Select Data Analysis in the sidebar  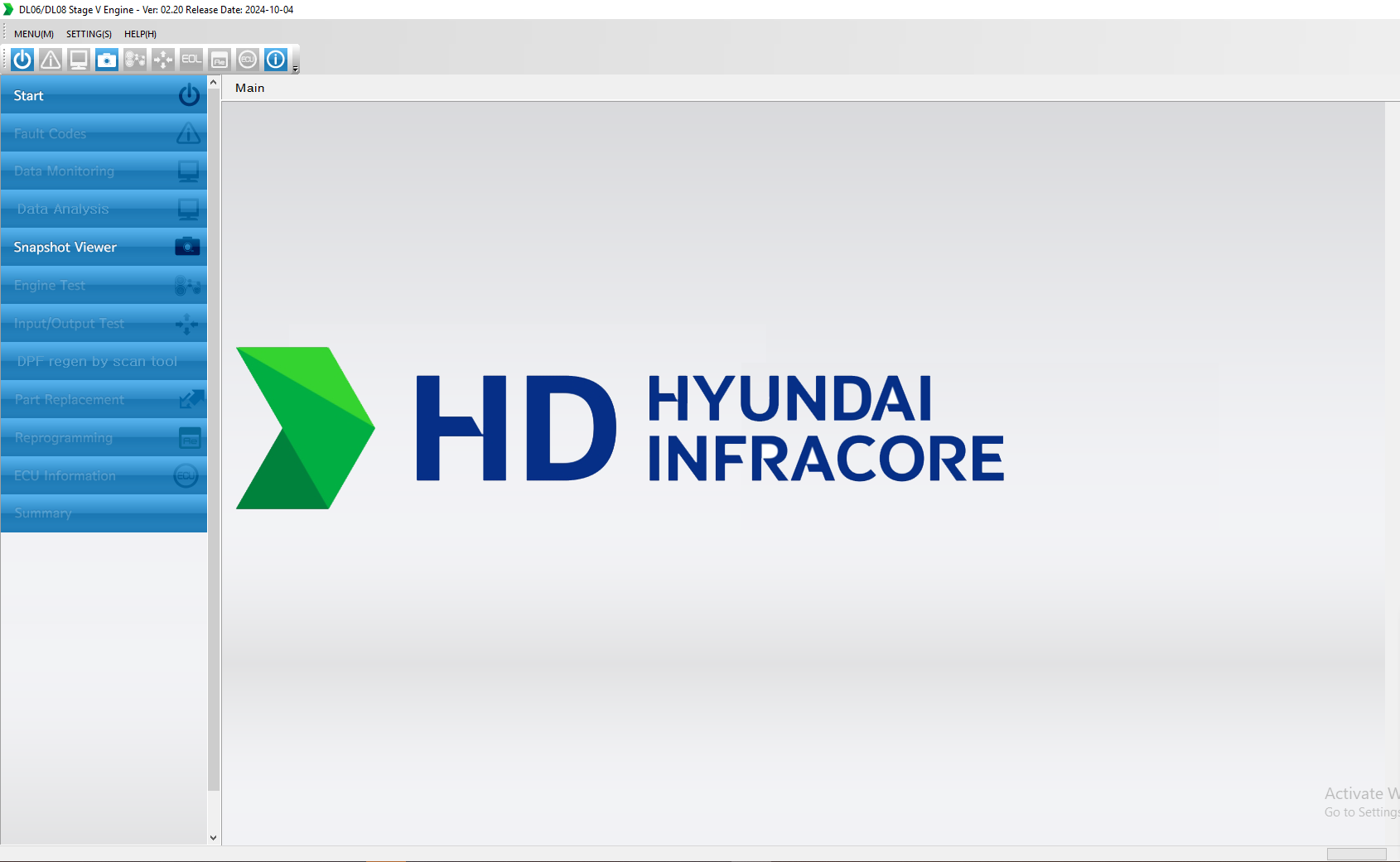[104, 209]
